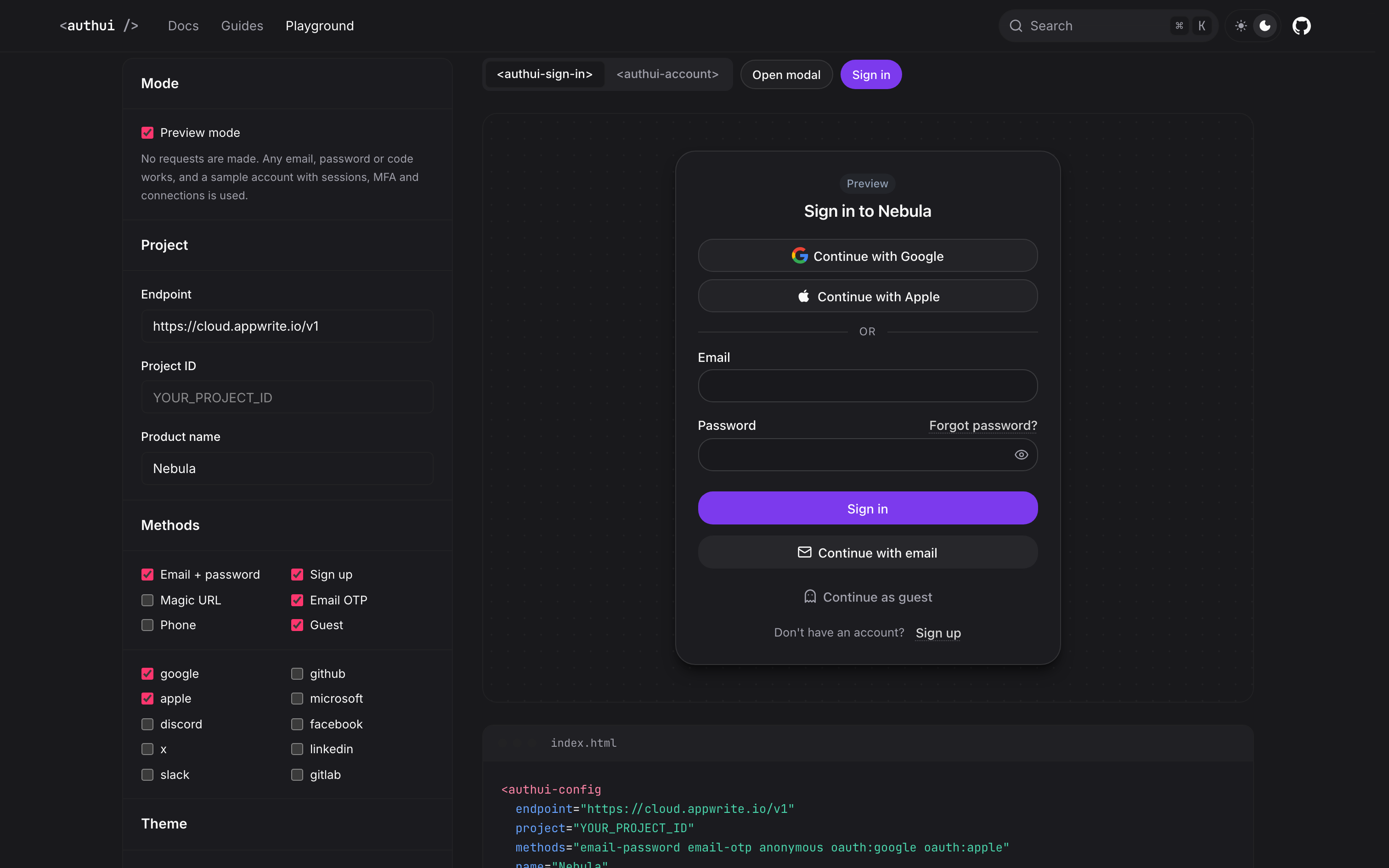The image size is (1389, 868).
Task: Switch to light theme sun icon
Action: pos(1240,26)
